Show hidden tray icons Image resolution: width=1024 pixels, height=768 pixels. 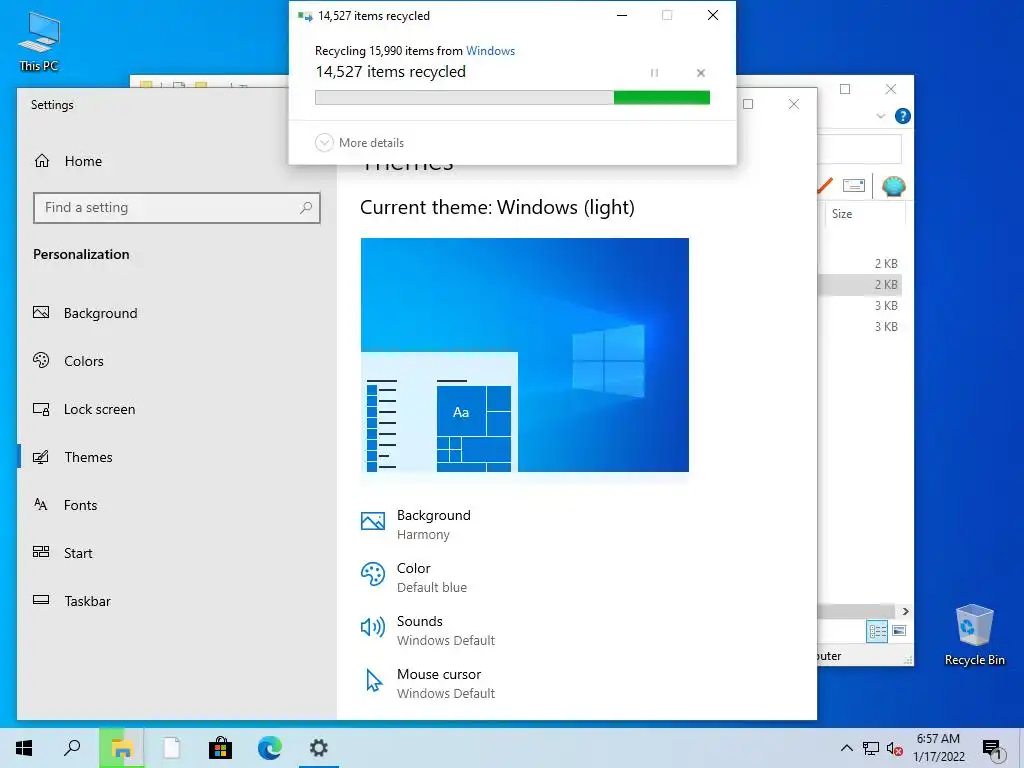click(846, 748)
